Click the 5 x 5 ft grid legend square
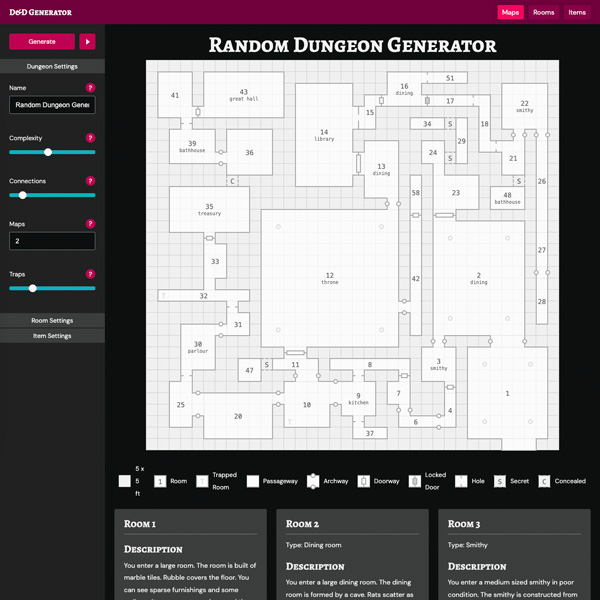The width and height of the screenshot is (600, 600). [125, 481]
